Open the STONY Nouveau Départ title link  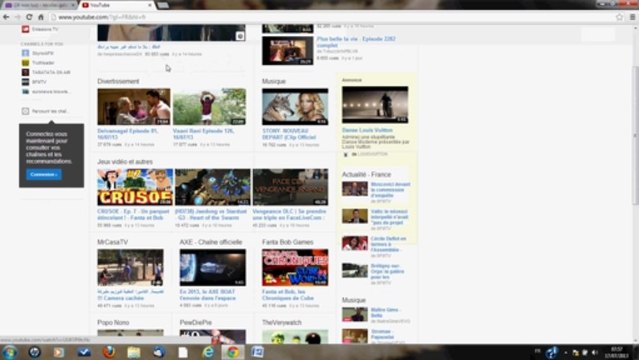point(289,134)
